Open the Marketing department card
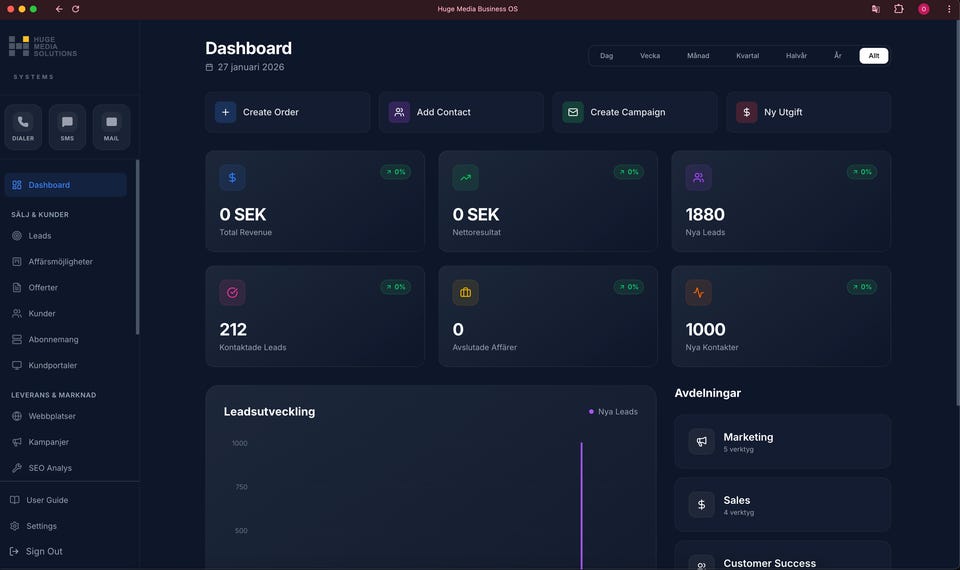Viewport: 960px width, 570px height. pyautogui.click(x=782, y=441)
